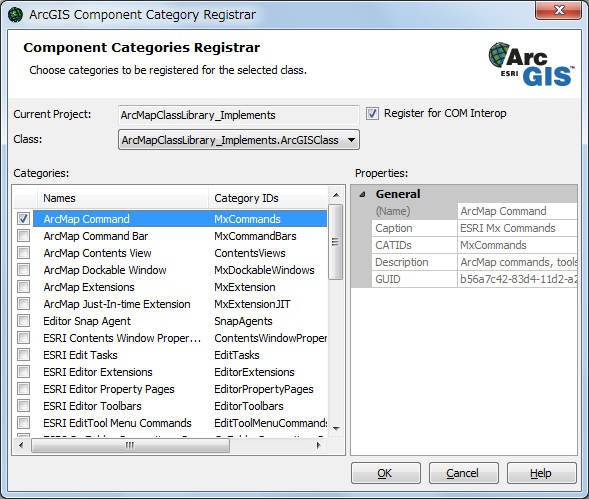Click the Caption value ESRI Mx Commands

click(517, 228)
